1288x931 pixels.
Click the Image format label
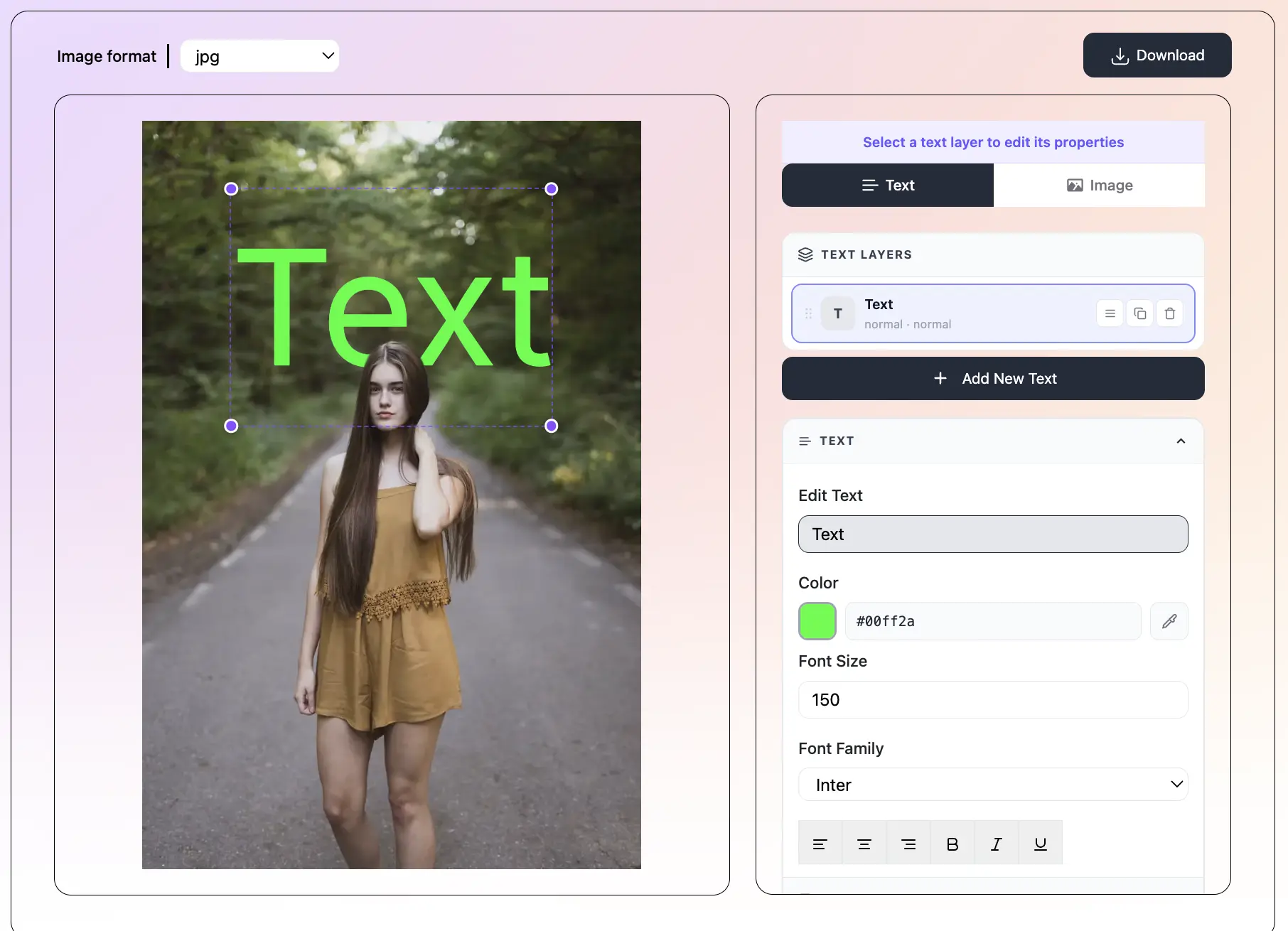pyautogui.click(x=107, y=56)
